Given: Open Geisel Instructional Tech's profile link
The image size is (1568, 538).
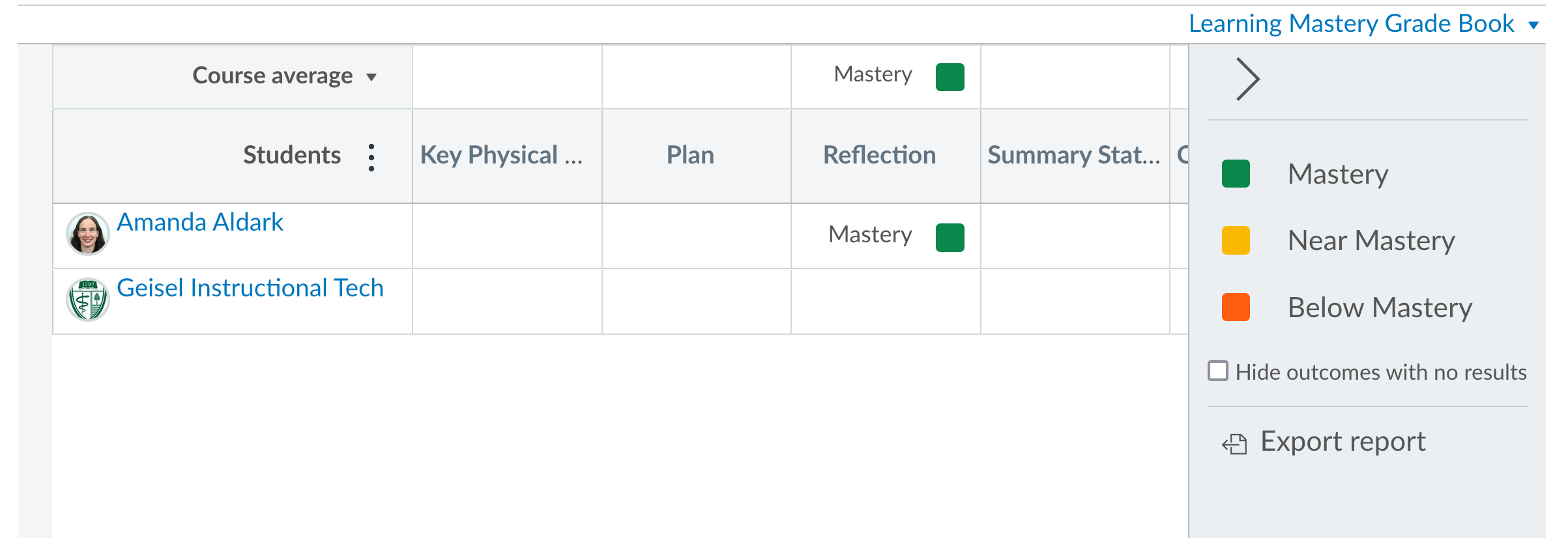Looking at the screenshot, I should [250, 287].
